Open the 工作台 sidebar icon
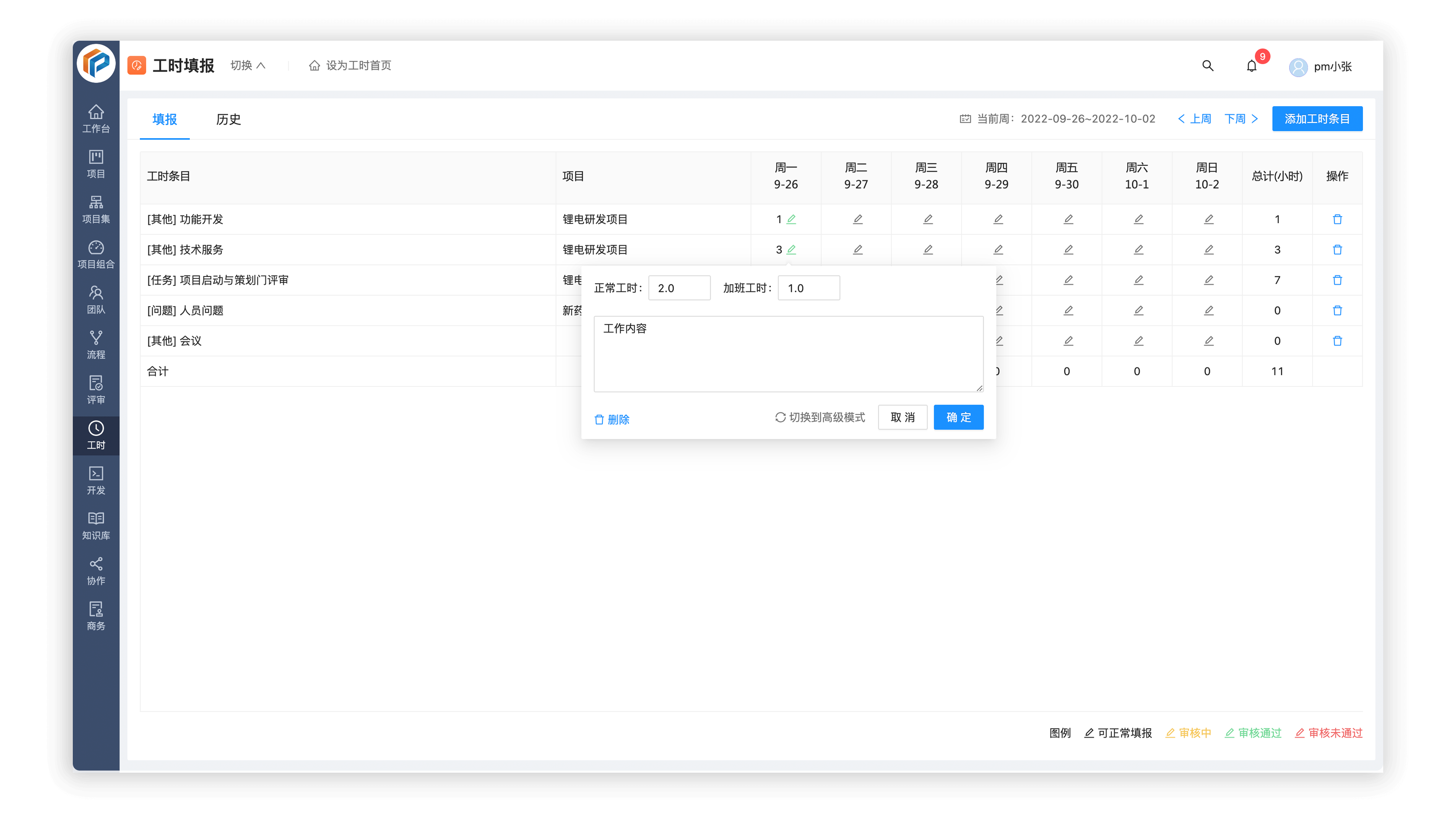 (95, 119)
